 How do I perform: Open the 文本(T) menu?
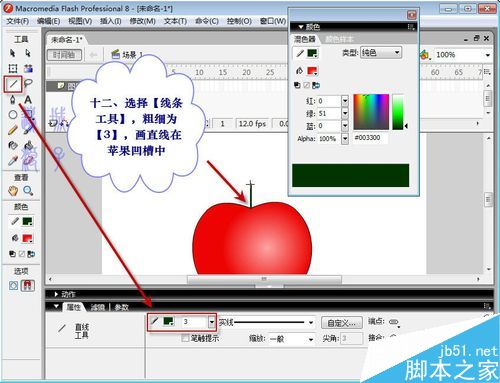[175, 21]
